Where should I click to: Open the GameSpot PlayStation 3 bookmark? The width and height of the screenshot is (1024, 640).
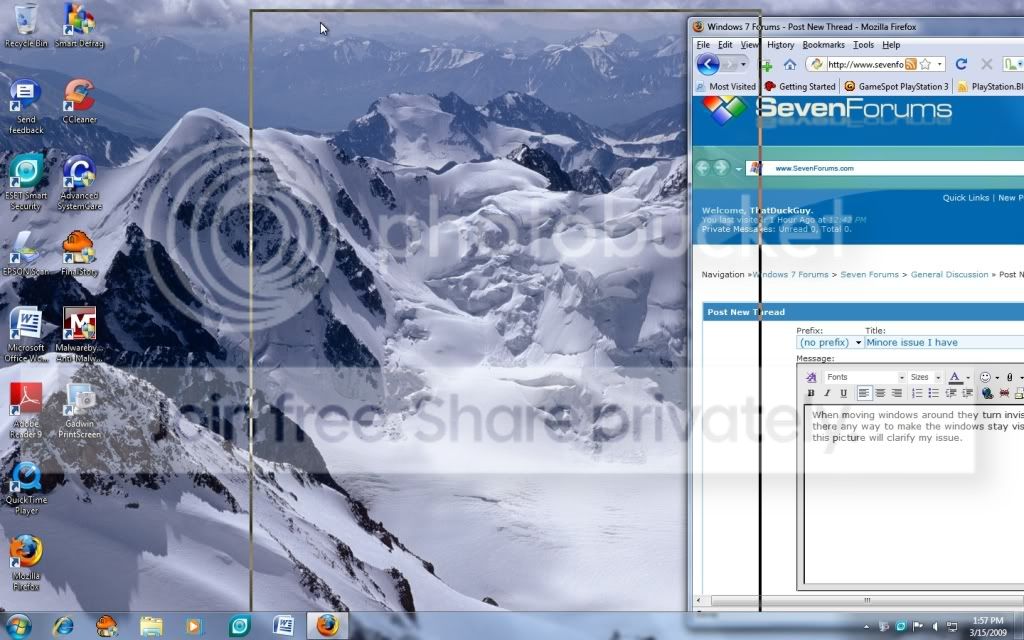(897, 86)
